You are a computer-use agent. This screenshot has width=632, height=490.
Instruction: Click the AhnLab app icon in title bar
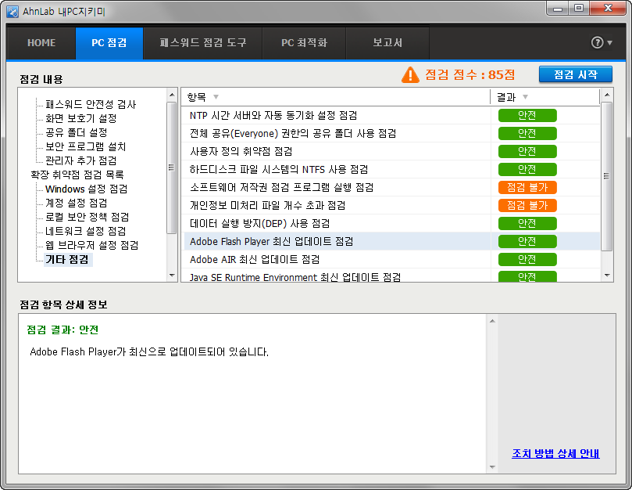point(12,11)
